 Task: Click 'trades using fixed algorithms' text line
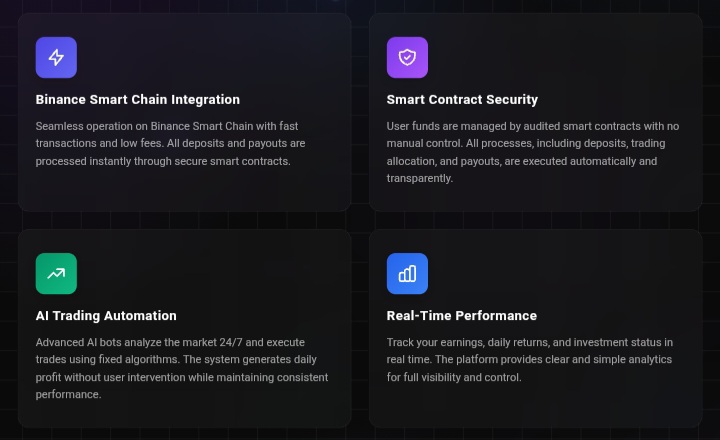[x=176, y=359]
